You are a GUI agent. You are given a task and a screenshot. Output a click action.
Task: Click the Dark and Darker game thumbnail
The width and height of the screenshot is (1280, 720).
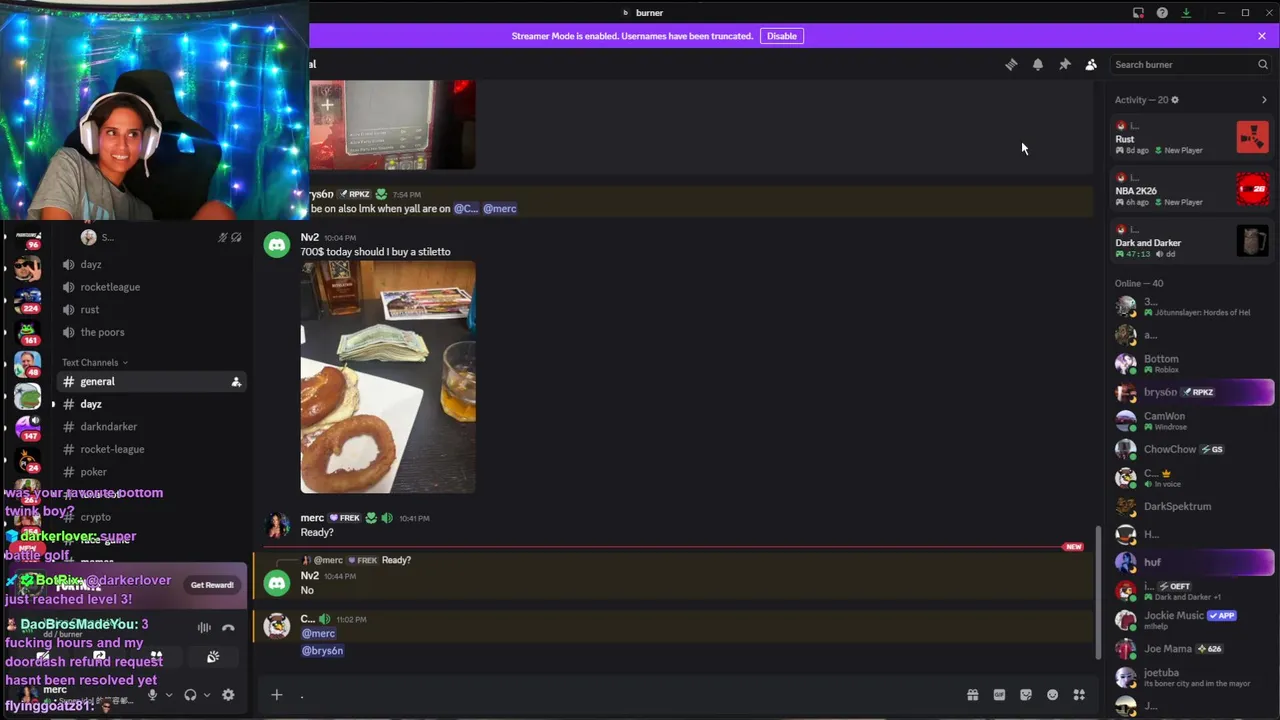point(1252,241)
